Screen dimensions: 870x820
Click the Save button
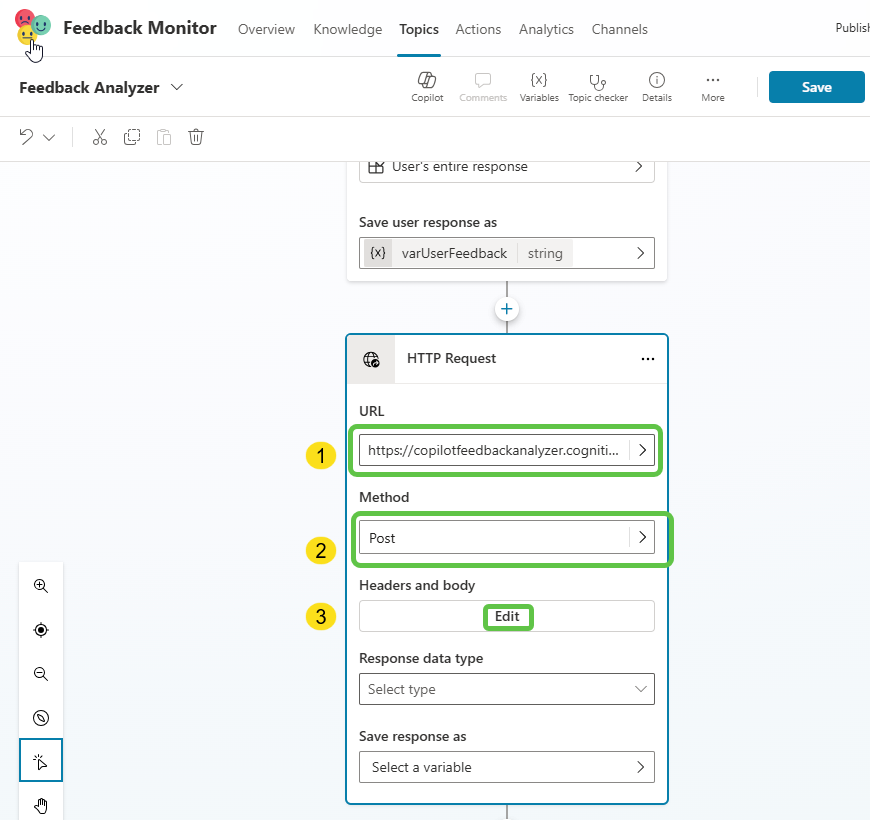click(816, 87)
